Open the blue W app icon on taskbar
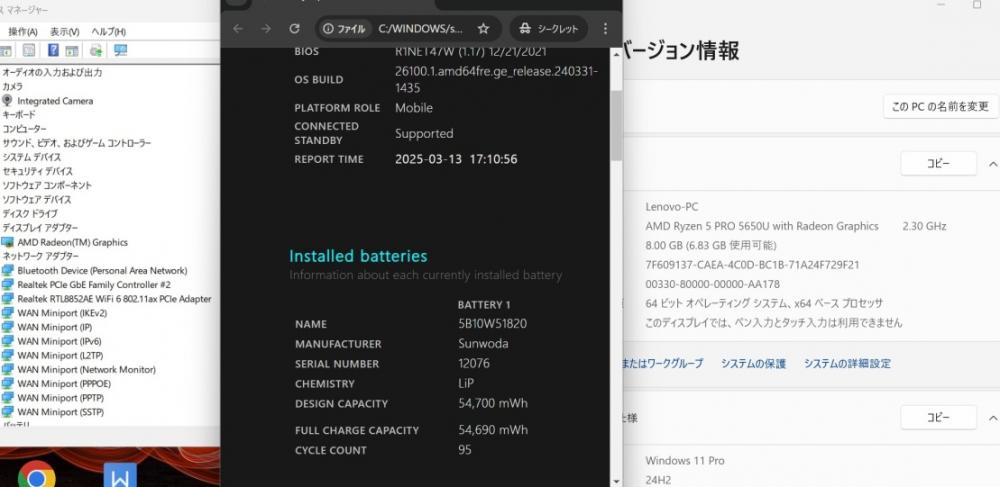Viewport: 1000px width, 487px height. tap(120, 474)
